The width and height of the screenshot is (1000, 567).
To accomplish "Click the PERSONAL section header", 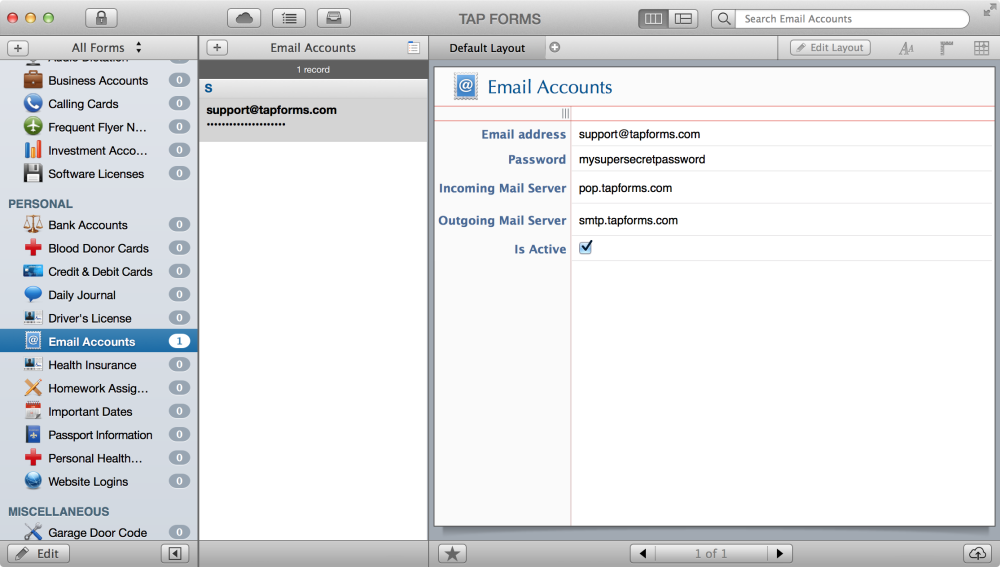I will (x=40, y=204).
